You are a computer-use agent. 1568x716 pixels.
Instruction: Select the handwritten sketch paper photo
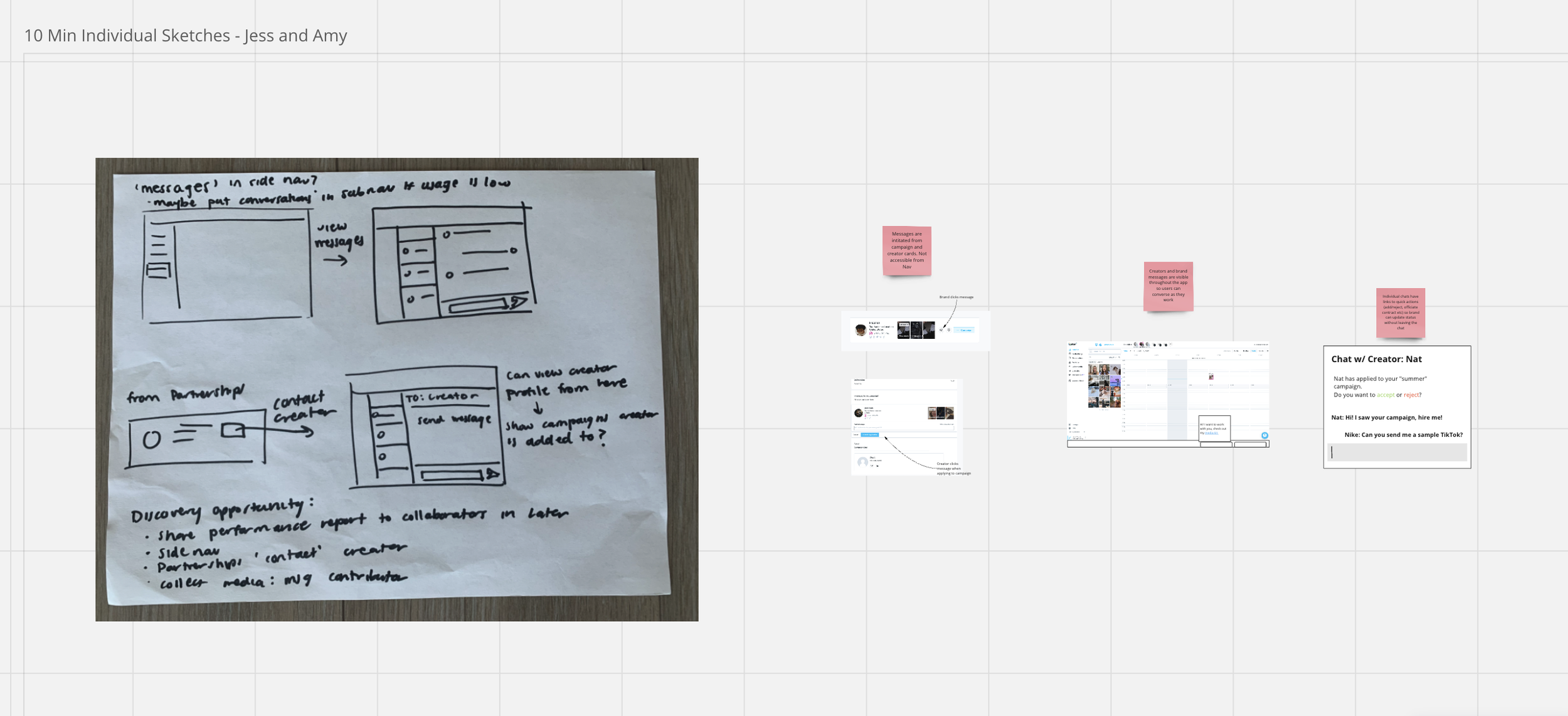click(x=396, y=389)
